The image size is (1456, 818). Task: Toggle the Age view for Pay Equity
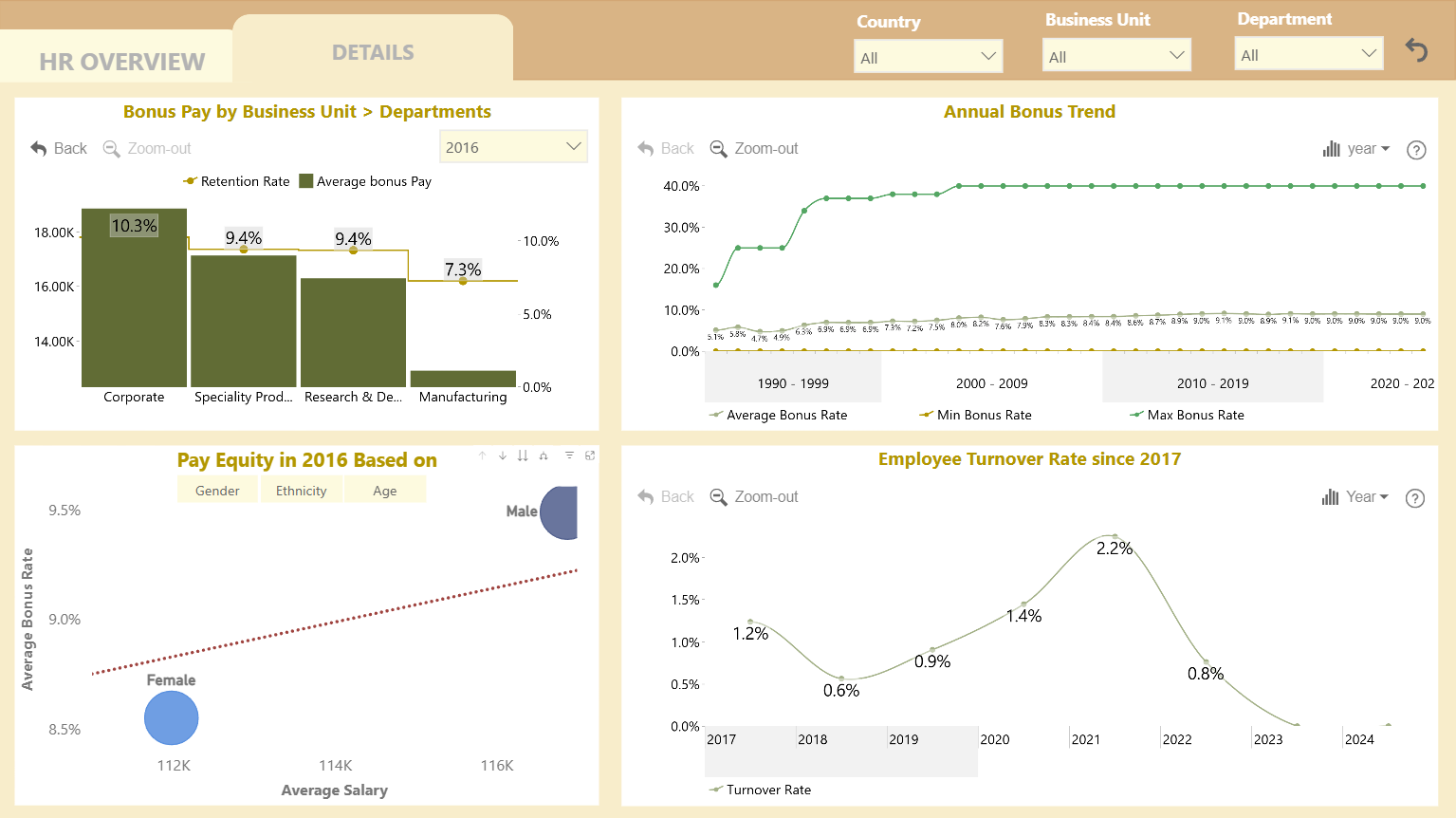point(385,491)
